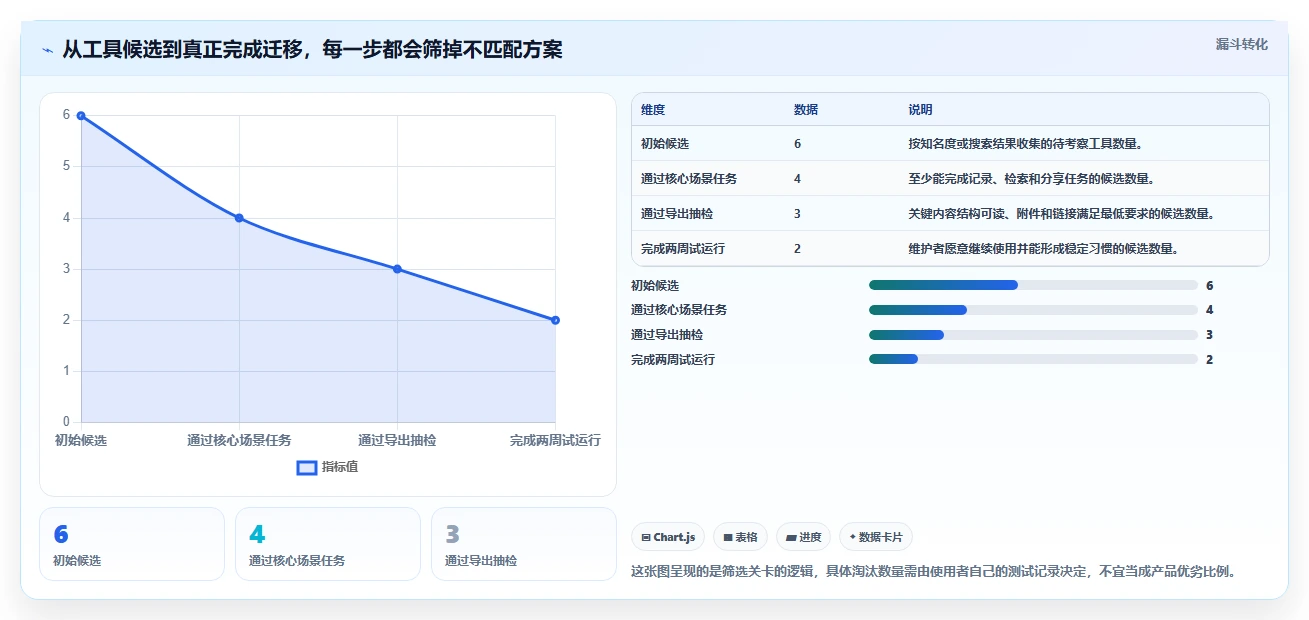This screenshot has width=1309, height=620.
Task: Click the 初始候选 data point on chart
Action: pos(81,115)
